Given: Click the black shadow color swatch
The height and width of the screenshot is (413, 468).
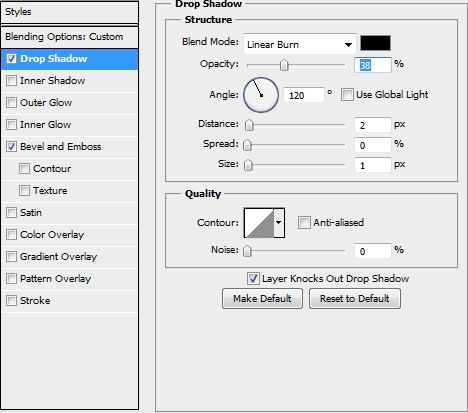Looking at the screenshot, I should [x=375, y=43].
